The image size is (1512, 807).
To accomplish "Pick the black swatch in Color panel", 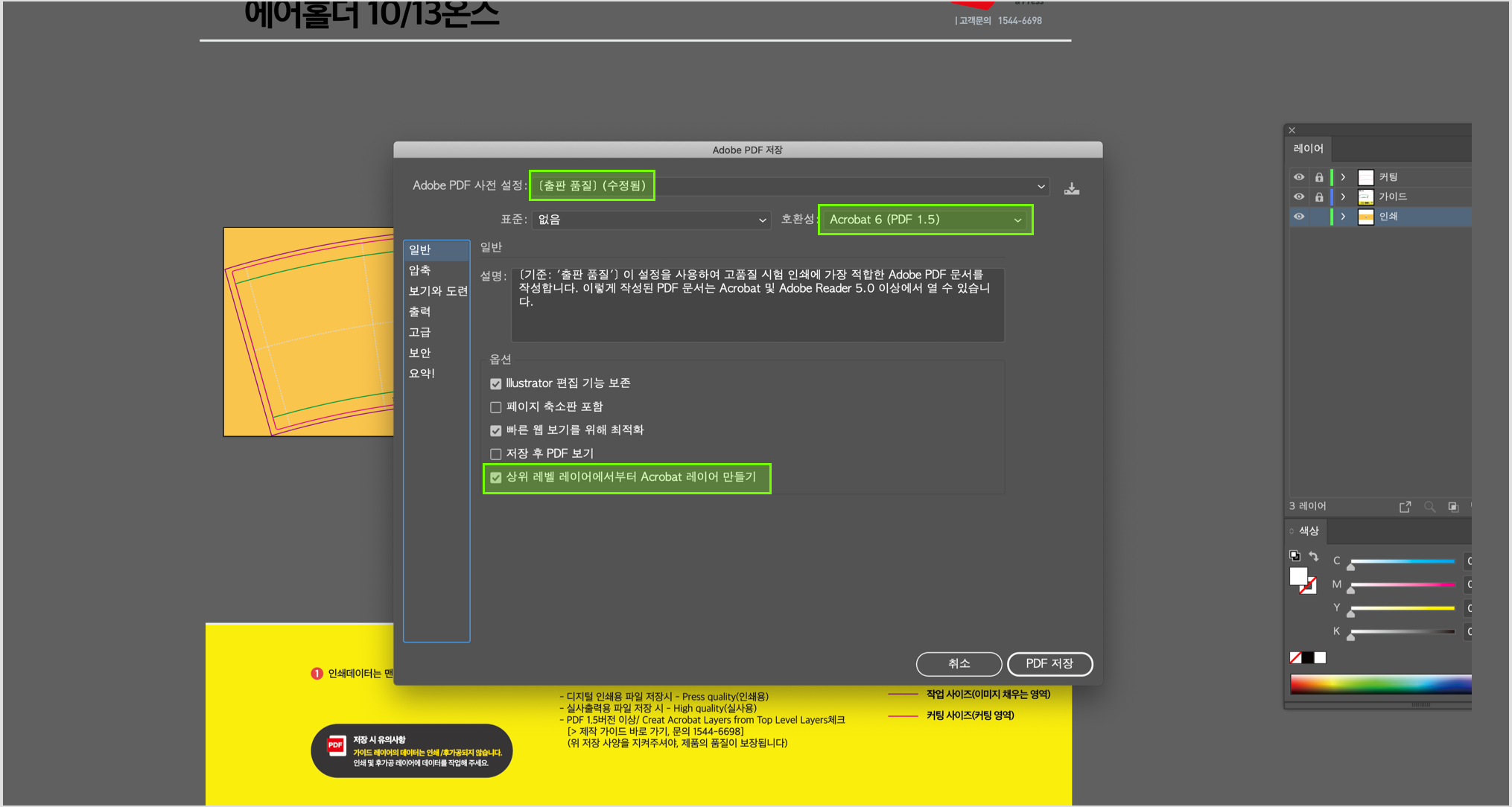I will coord(1308,657).
